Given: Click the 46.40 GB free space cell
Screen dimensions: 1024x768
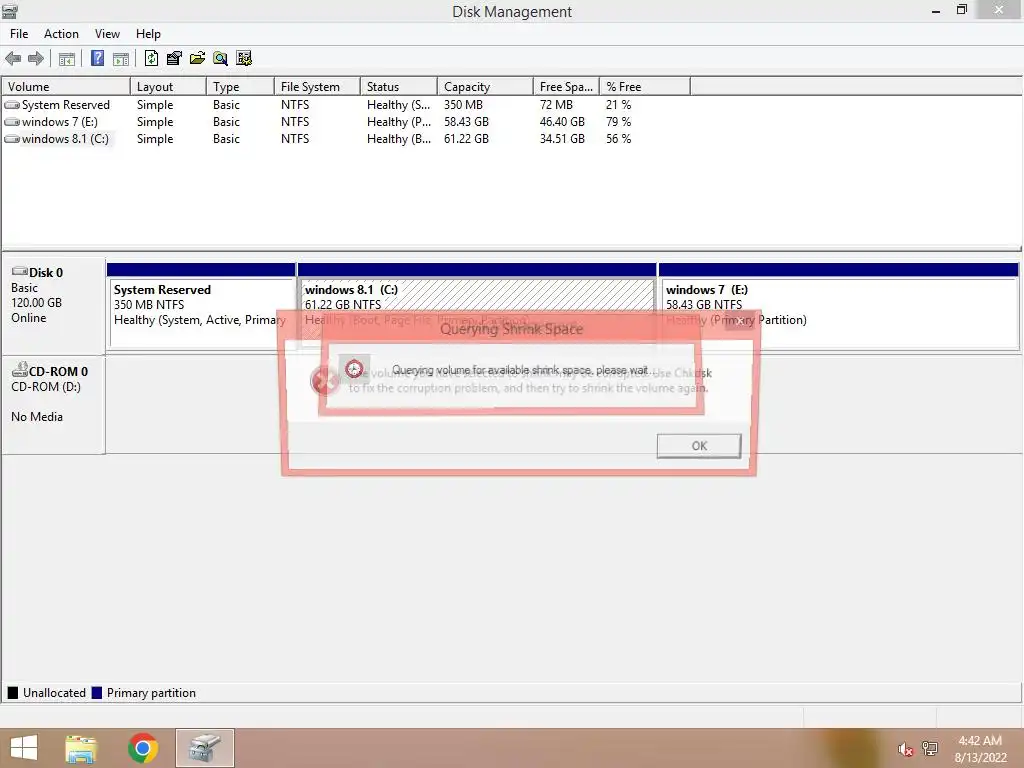Looking at the screenshot, I should (562, 121).
